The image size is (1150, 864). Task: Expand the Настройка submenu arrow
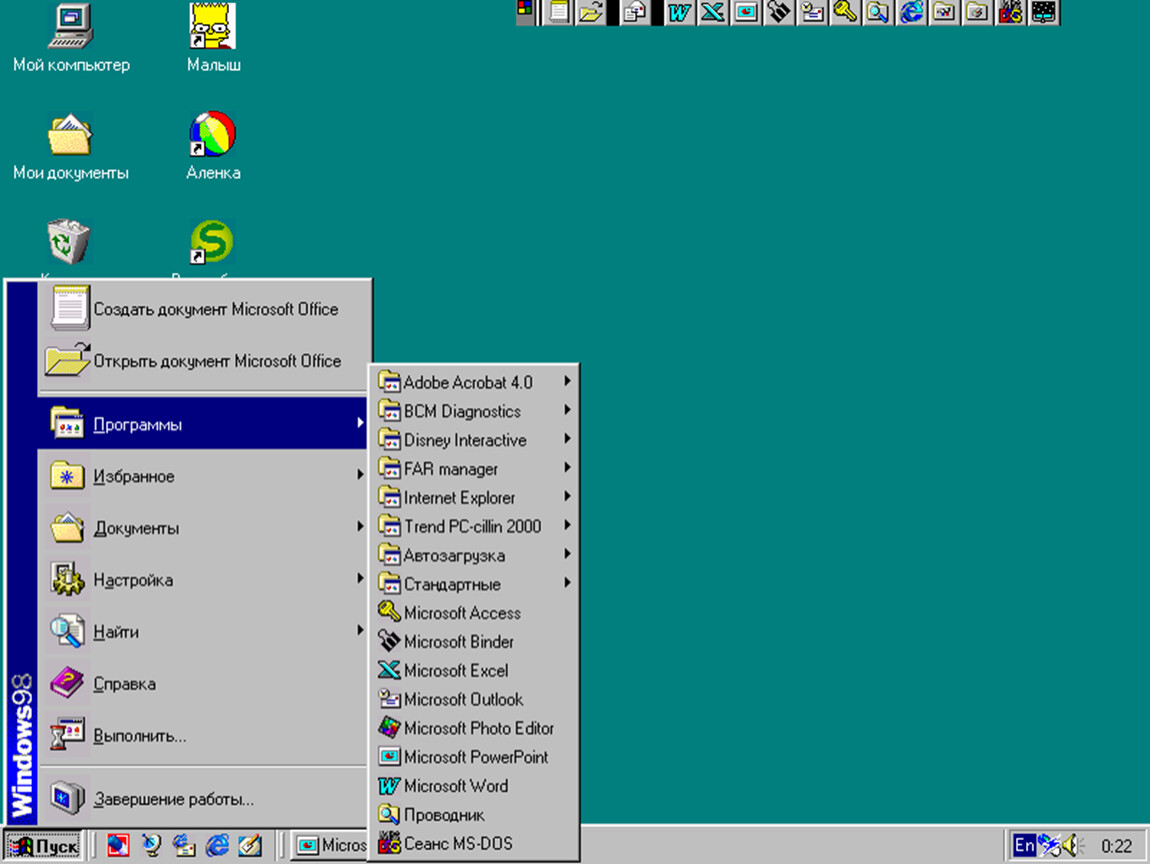point(360,578)
